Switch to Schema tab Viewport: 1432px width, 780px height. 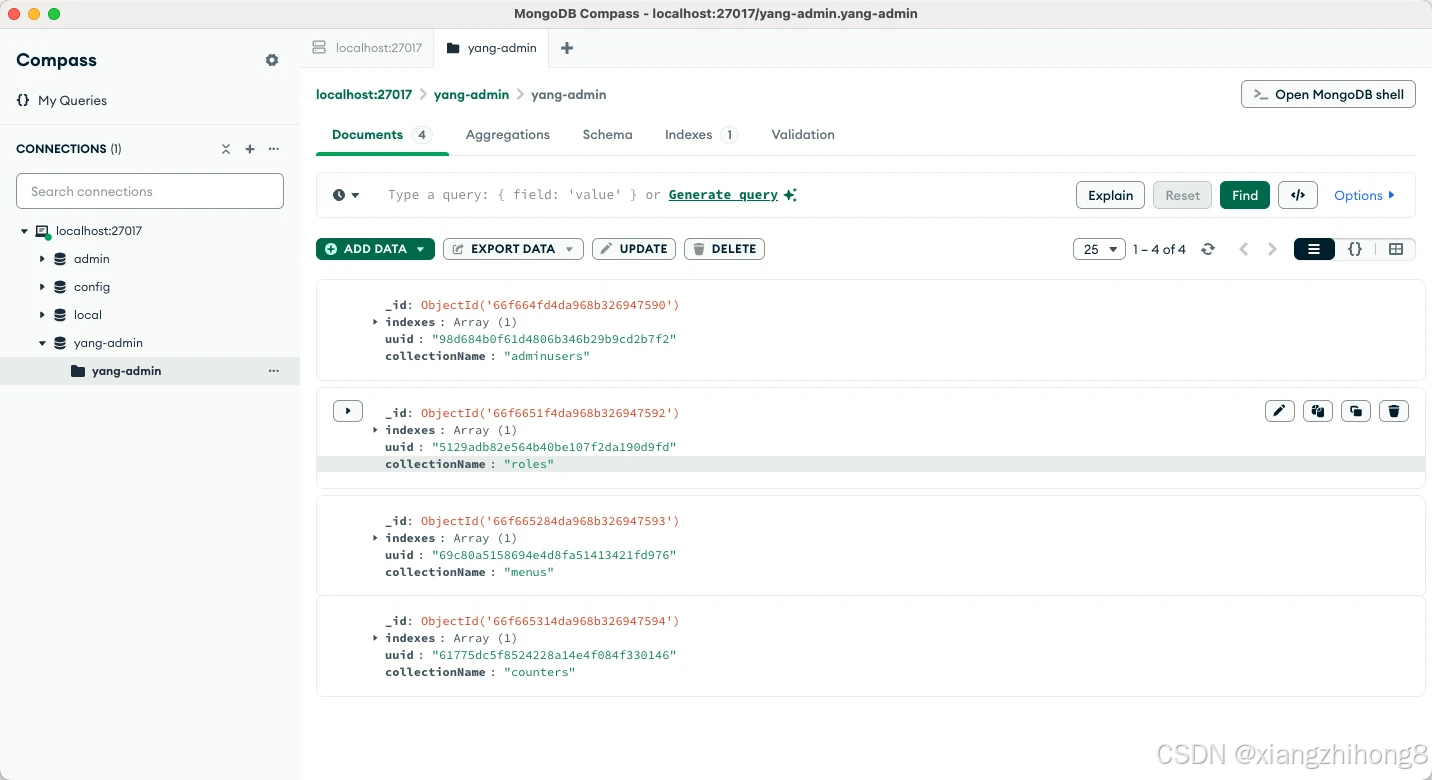point(607,135)
